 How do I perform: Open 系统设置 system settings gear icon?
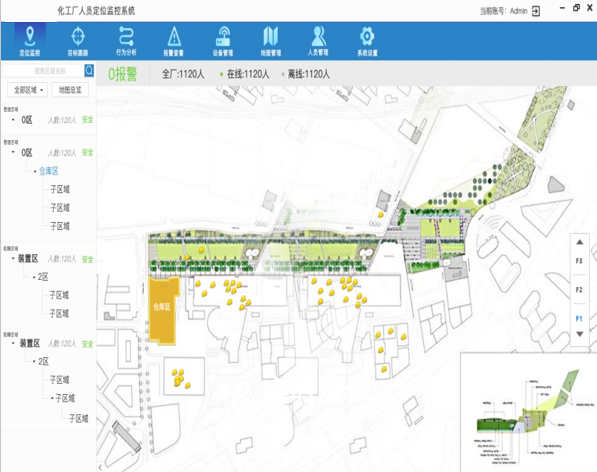coord(367,41)
